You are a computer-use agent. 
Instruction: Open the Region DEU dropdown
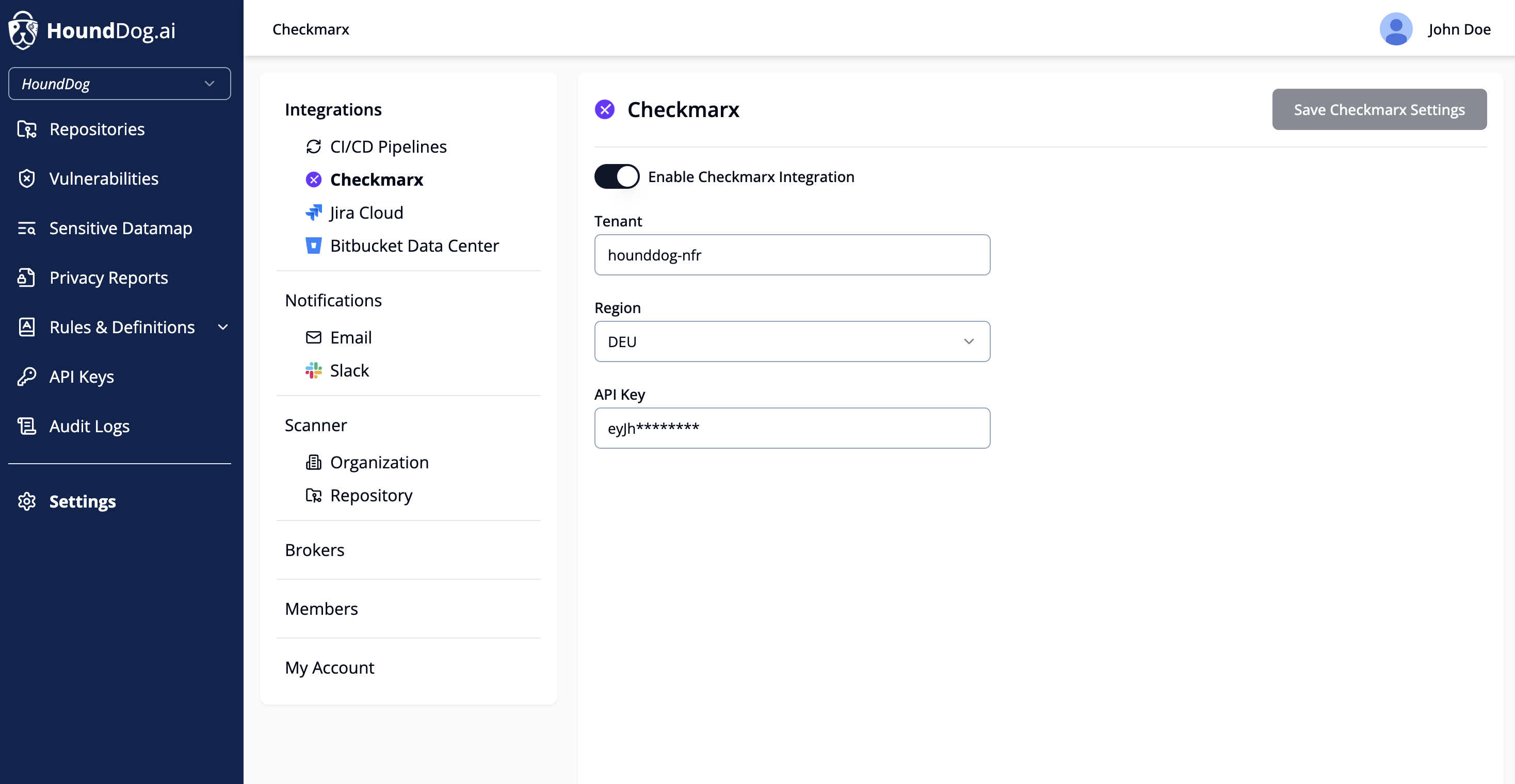point(792,341)
